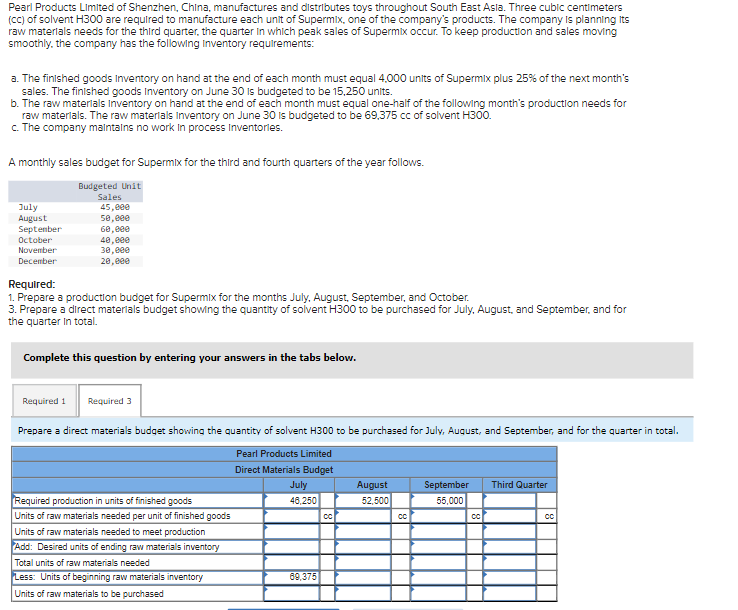Image resolution: width=738 pixels, height=610 pixels.
Task: Click August raw materials needed to meet production
Action: click(x=363, y=531)
